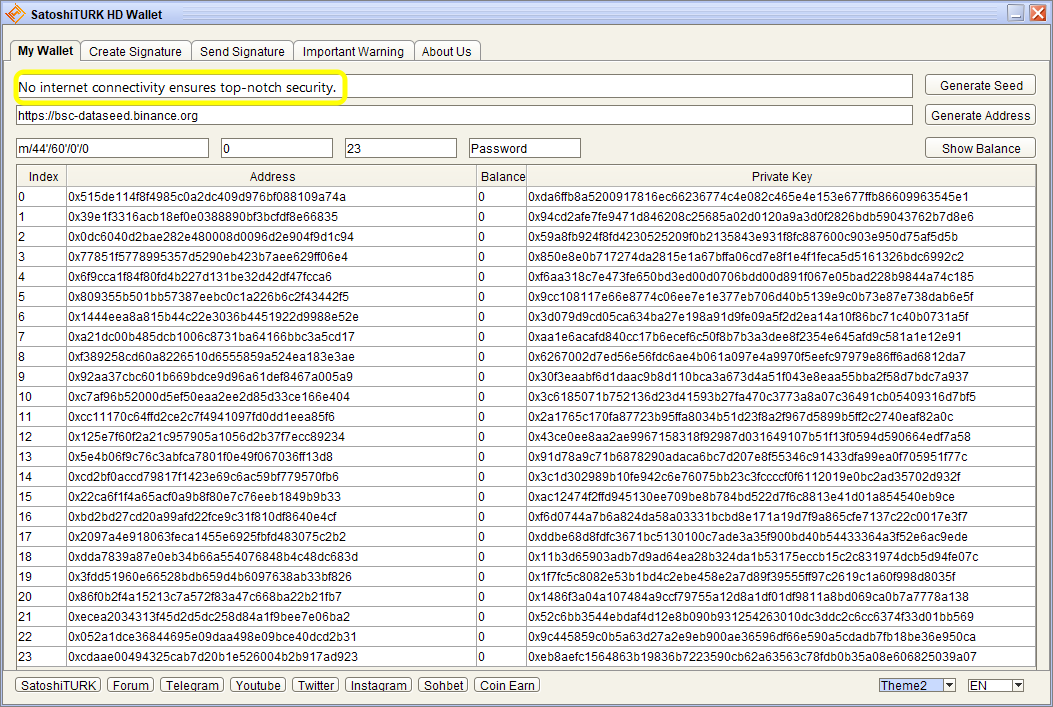
Task: Select the address row with index 12
Action: tap(526, 437)
